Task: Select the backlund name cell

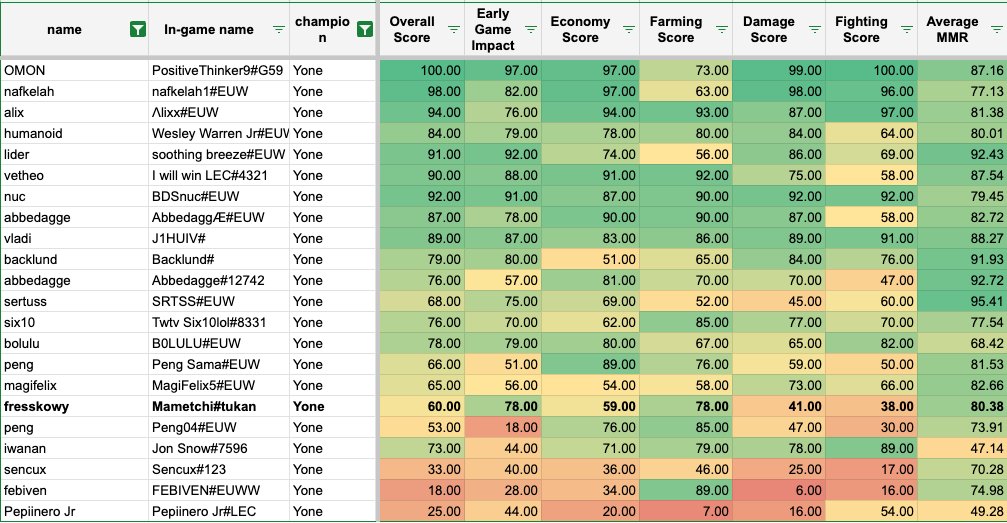Action: (74, 260)
